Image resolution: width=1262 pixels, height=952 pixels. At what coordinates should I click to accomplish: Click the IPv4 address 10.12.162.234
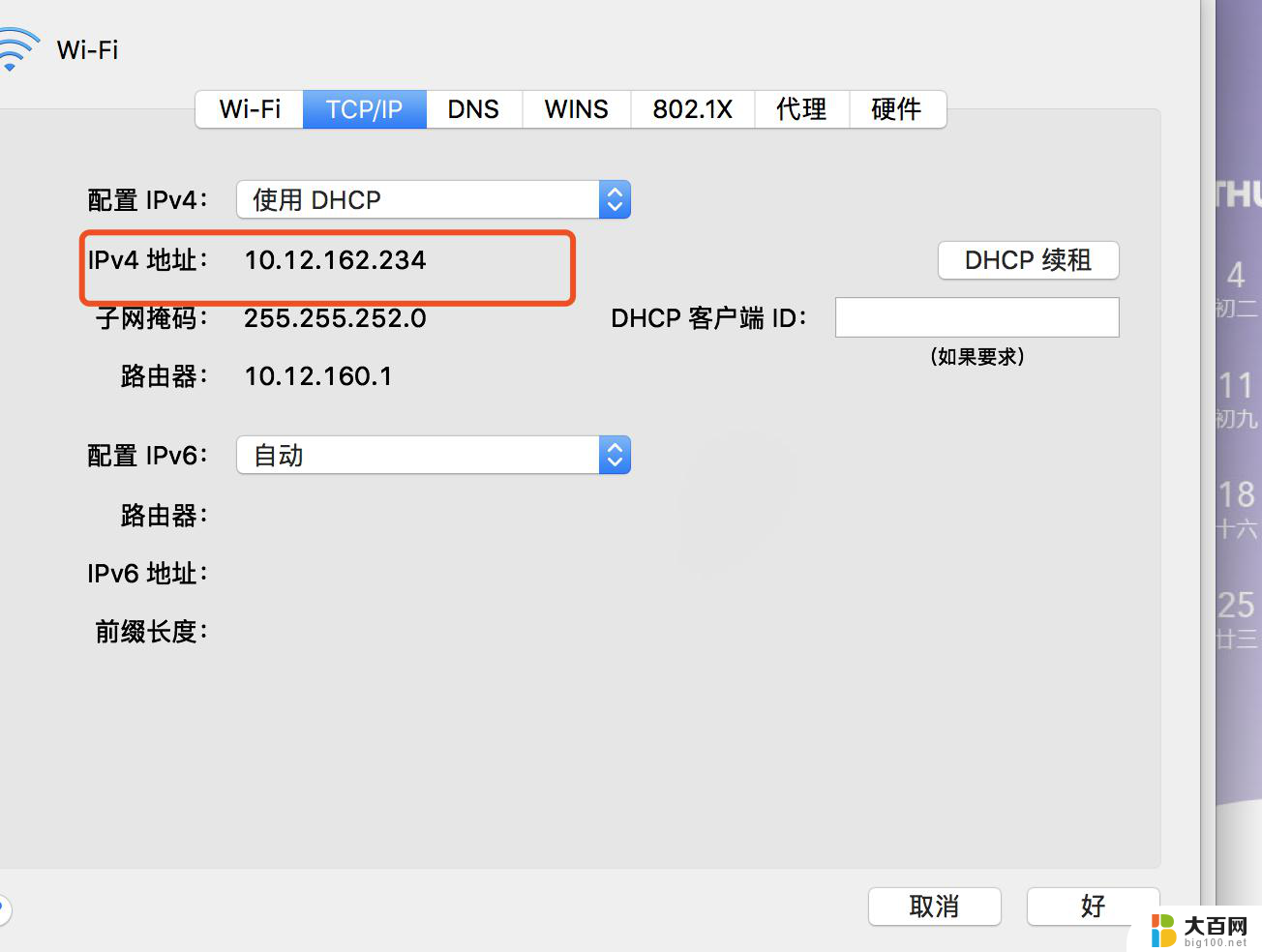335,260
